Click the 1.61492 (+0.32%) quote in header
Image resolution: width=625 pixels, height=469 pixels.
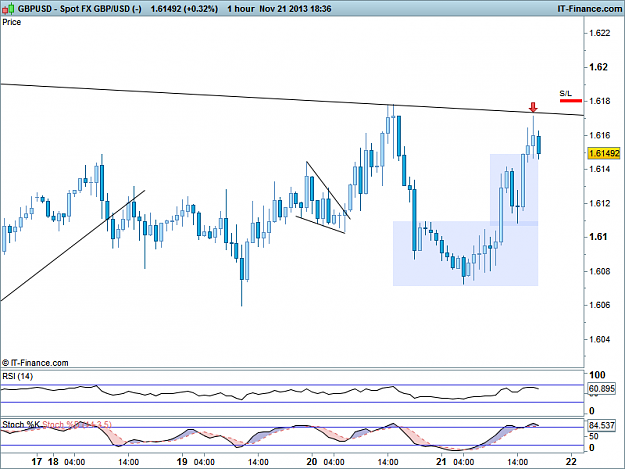click(x=184, y=9)
